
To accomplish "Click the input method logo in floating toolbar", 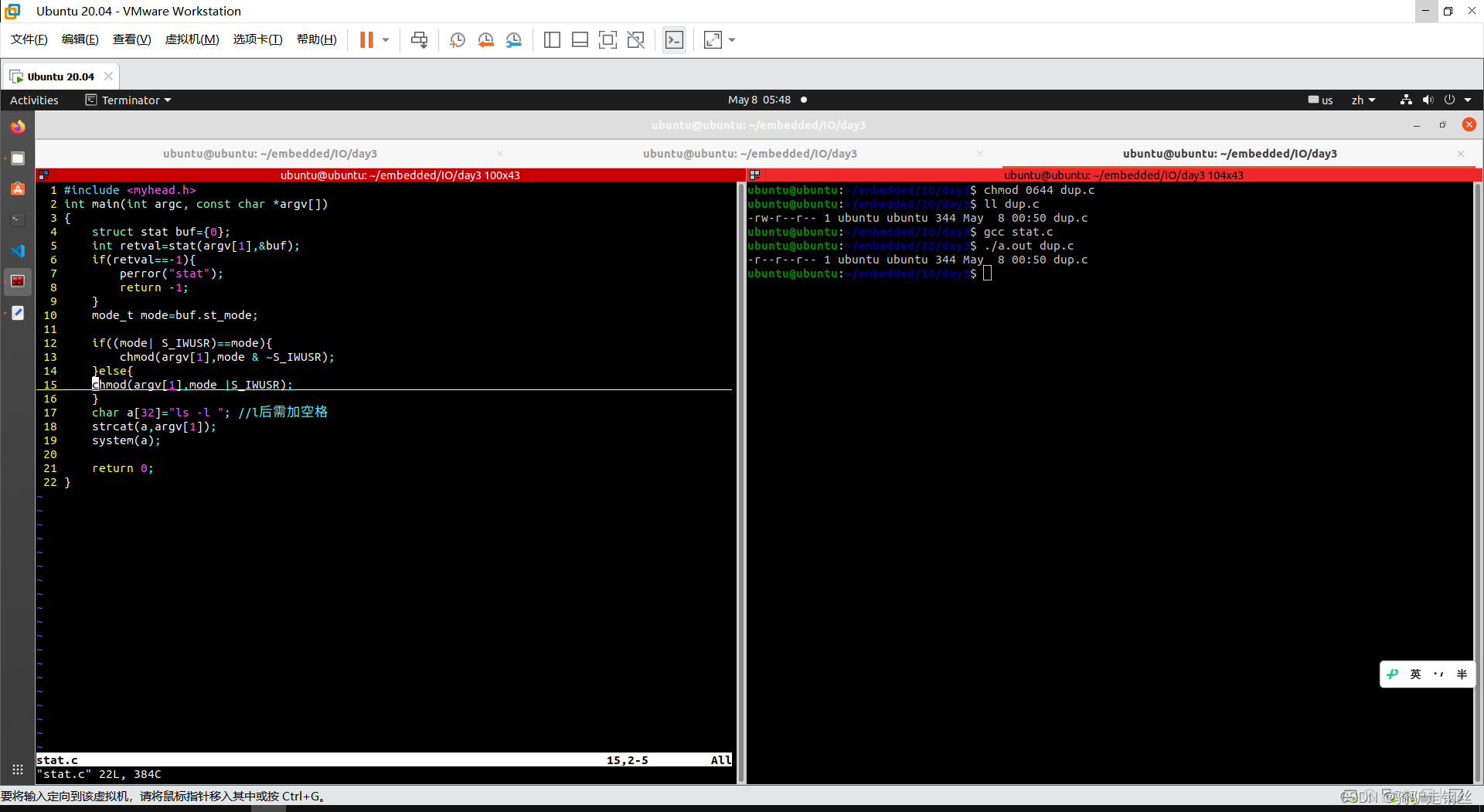I will pos(1392,674).
